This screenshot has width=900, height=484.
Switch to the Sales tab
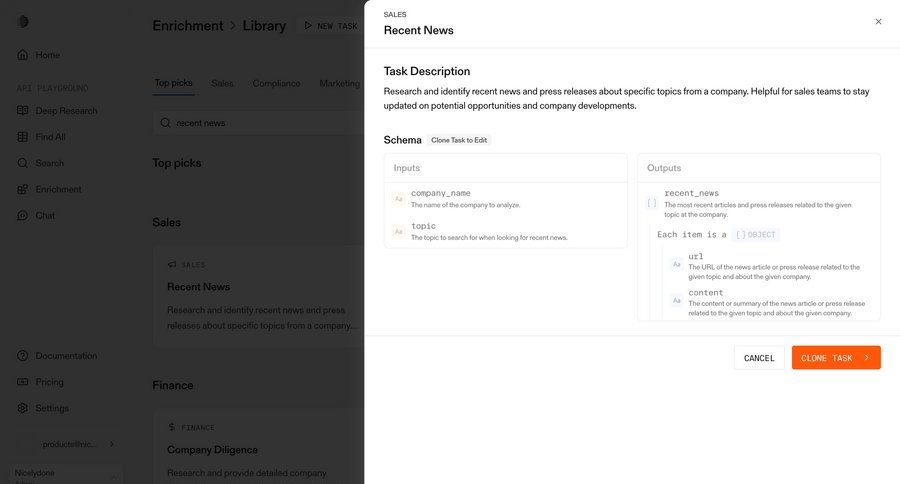click(x=222, y=83)
